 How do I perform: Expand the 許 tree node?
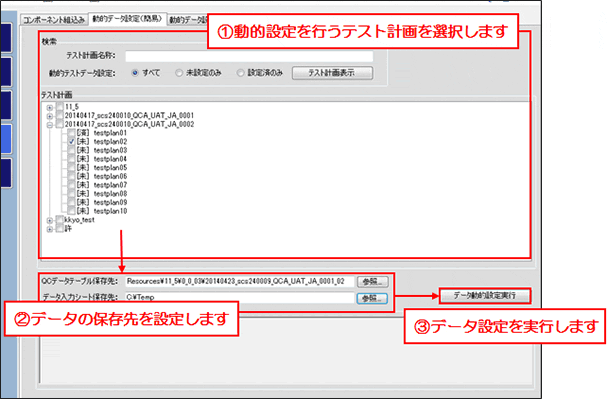pos(50,229)
